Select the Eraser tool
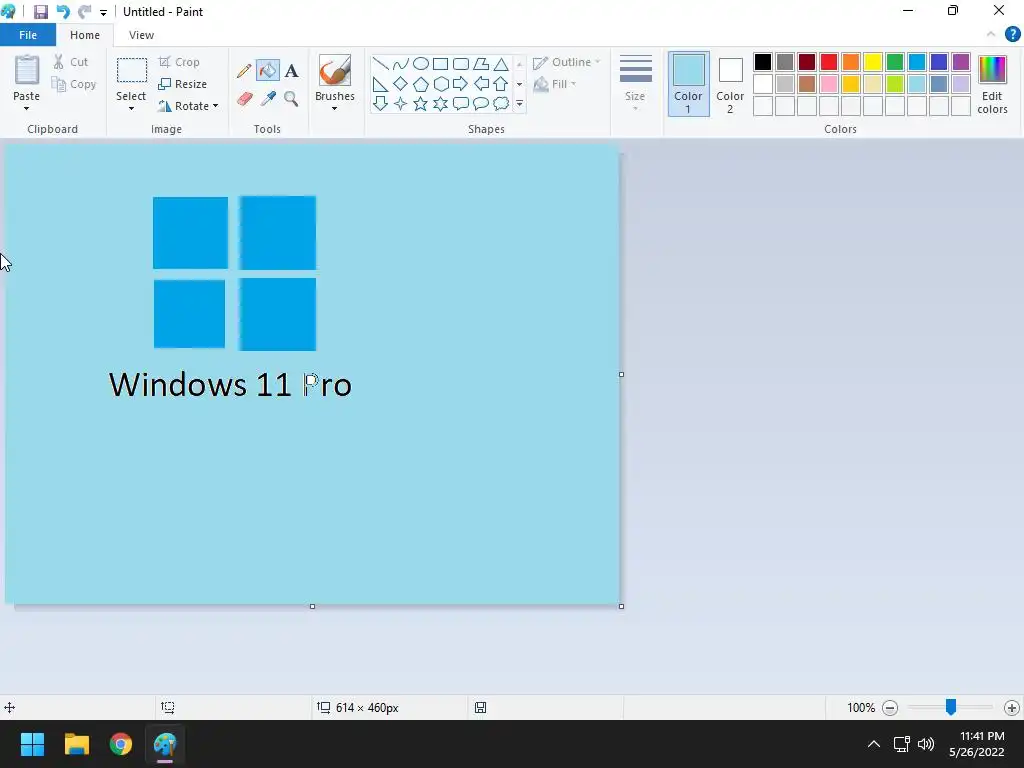 [x=244, y=99]
